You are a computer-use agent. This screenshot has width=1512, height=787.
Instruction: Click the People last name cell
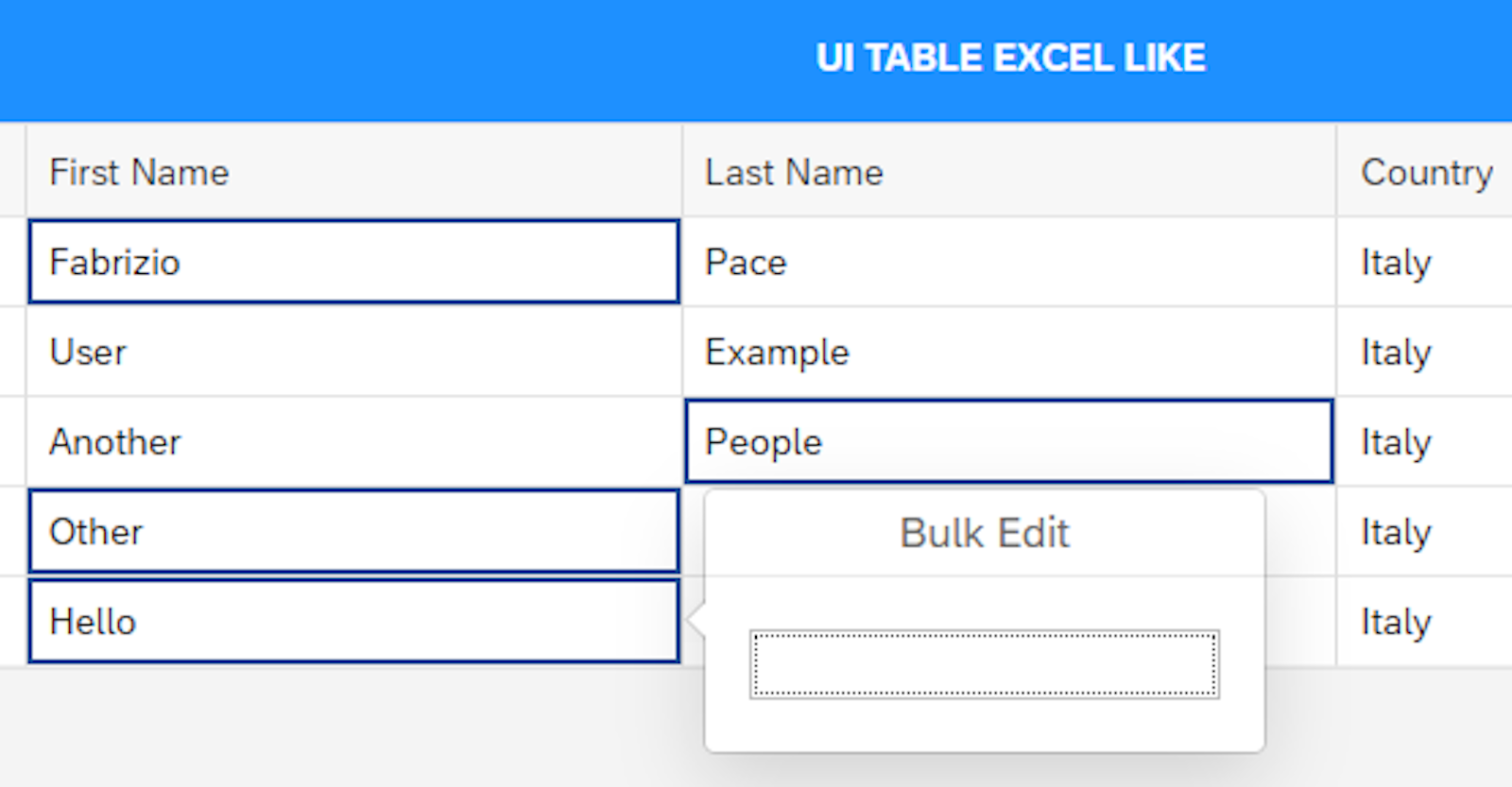tap(1008, 441)
